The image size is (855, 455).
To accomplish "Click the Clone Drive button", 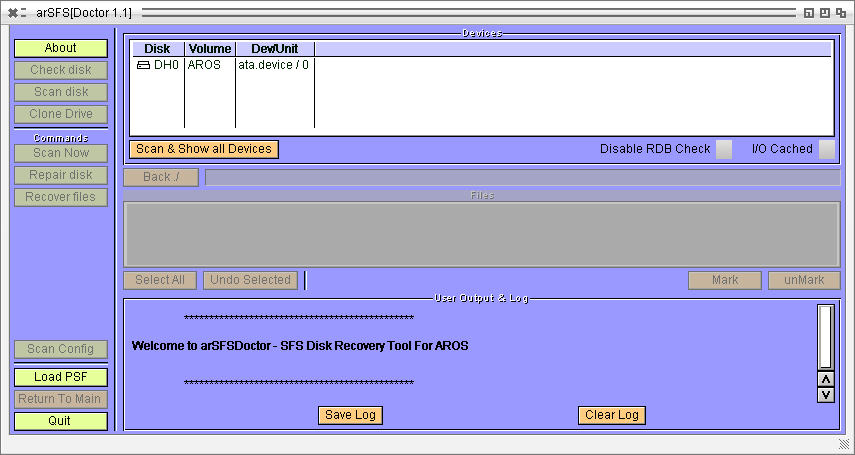I will (61, 114).
